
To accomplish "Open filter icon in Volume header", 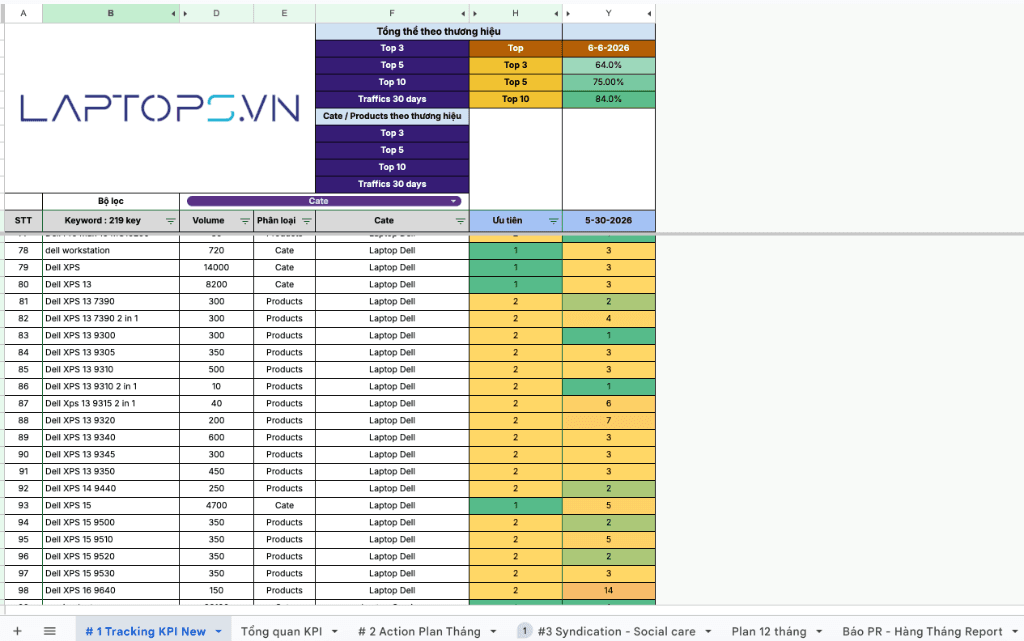I will pyautogui.click(x=245, y=221).
